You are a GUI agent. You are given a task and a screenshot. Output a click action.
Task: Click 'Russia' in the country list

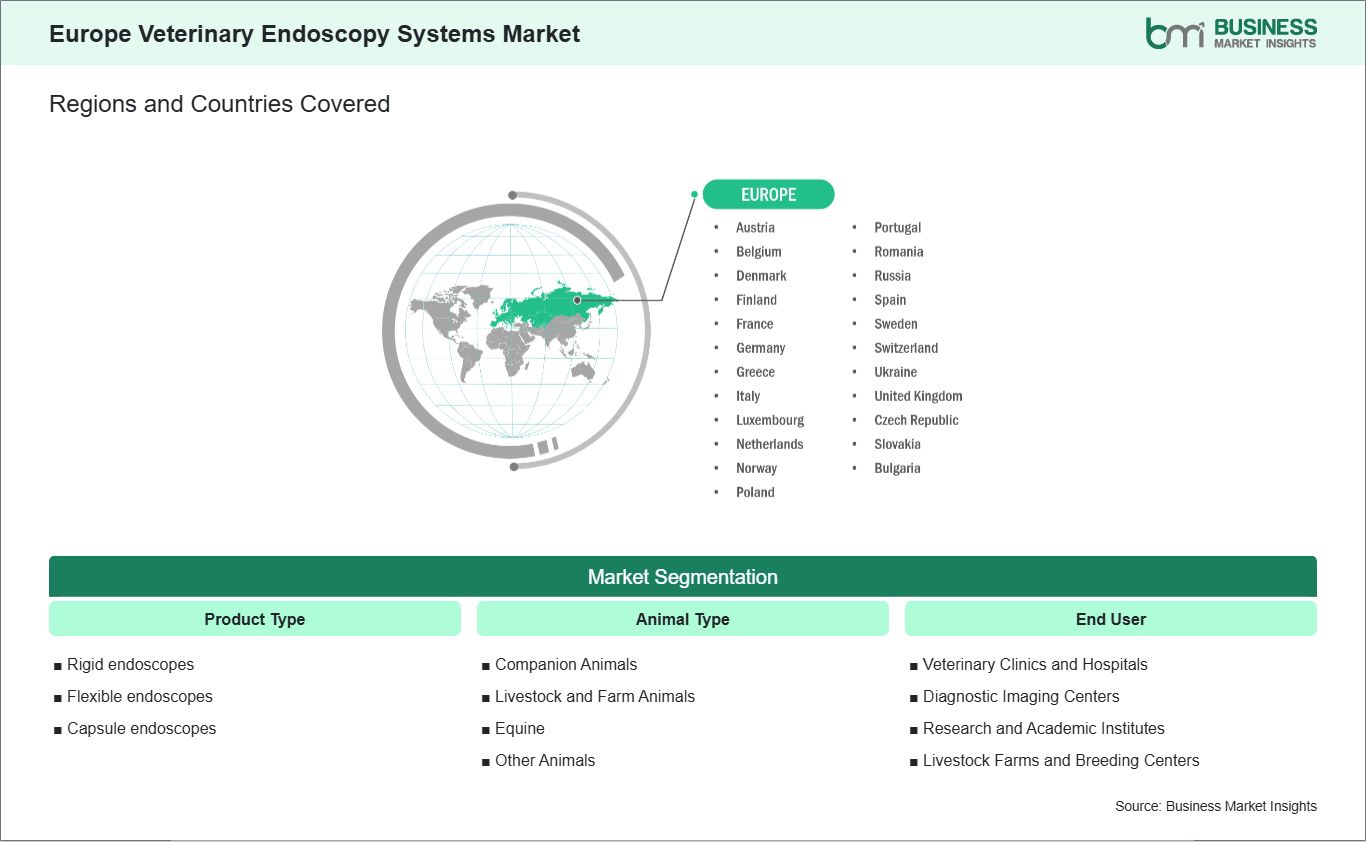892,276
